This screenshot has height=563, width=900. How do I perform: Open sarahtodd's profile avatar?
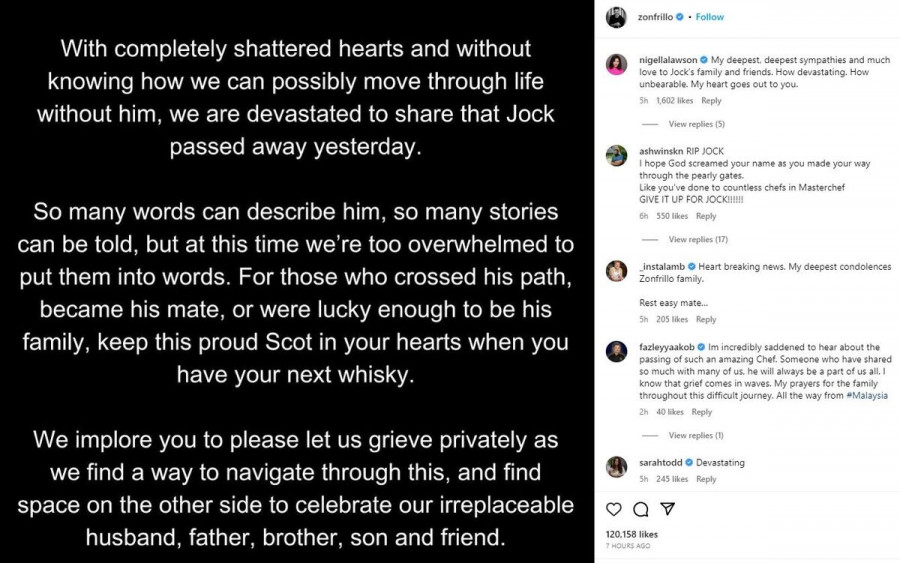pos(617,466)
